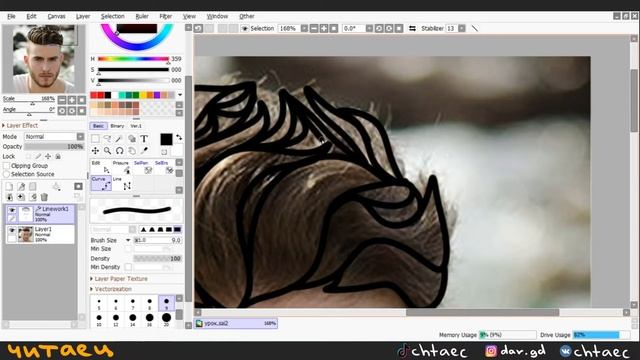Select the Zoom magnifier tool
The height and width of the screenshot is (360, 640).
click(107, 151)
